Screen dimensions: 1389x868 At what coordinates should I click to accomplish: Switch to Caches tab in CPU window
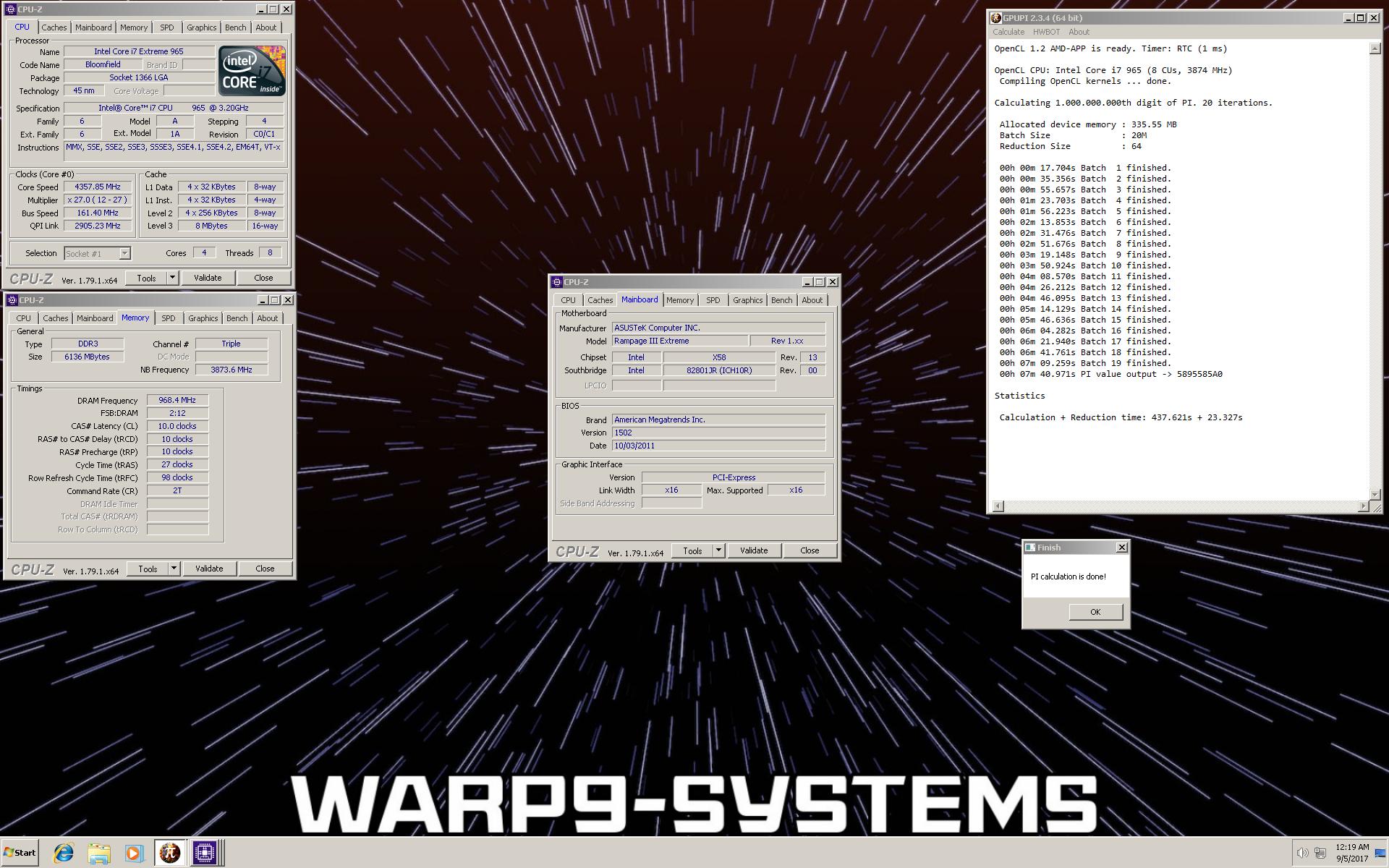[54, 27]
